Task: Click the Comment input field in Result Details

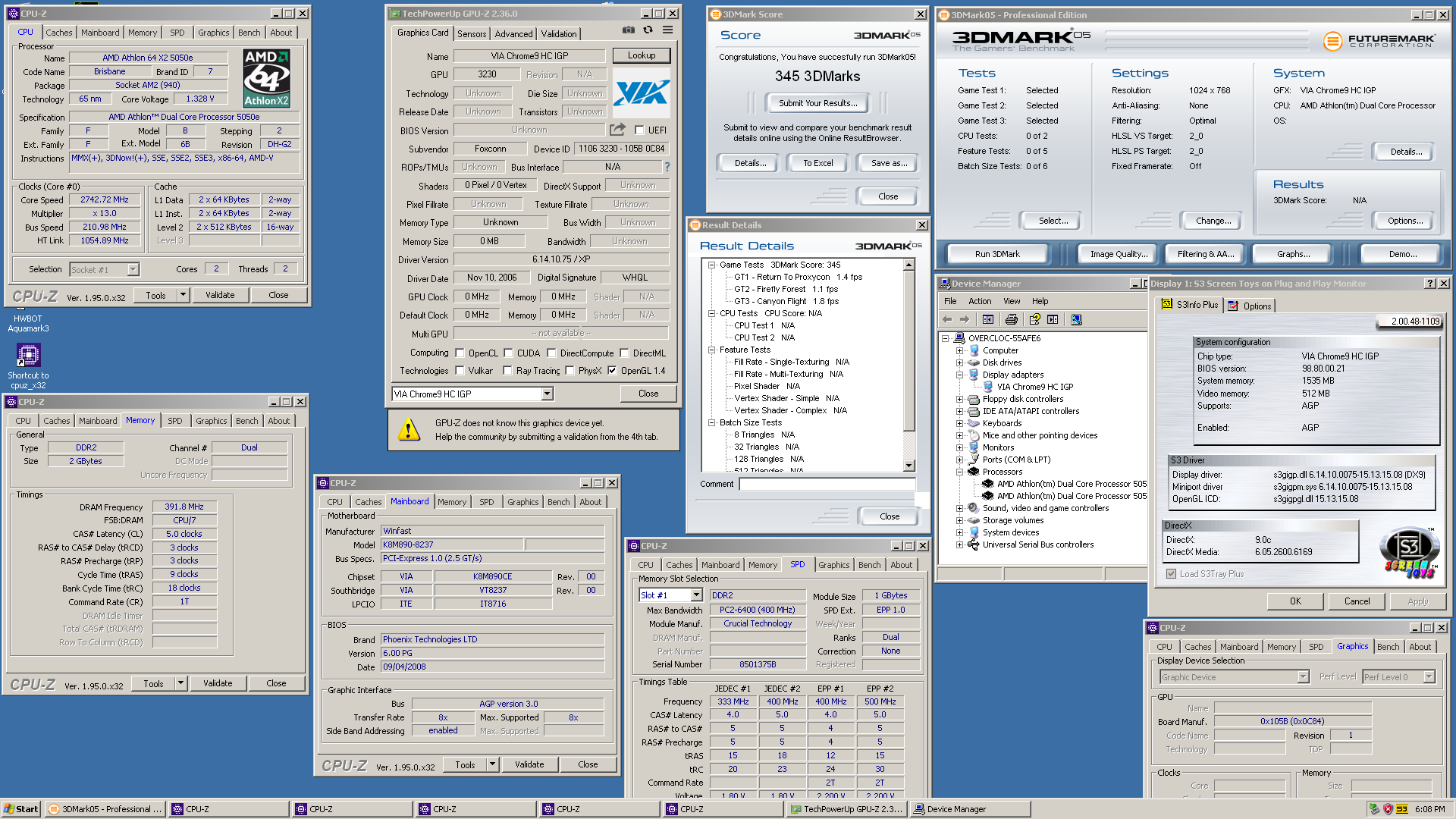Action: 827,484
